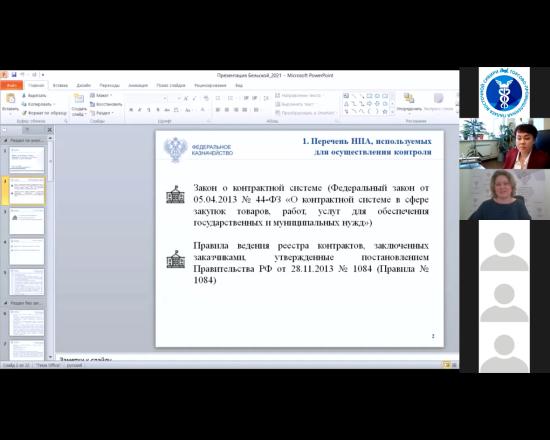Switch to the Home (Главная) tab

(36, 85)
